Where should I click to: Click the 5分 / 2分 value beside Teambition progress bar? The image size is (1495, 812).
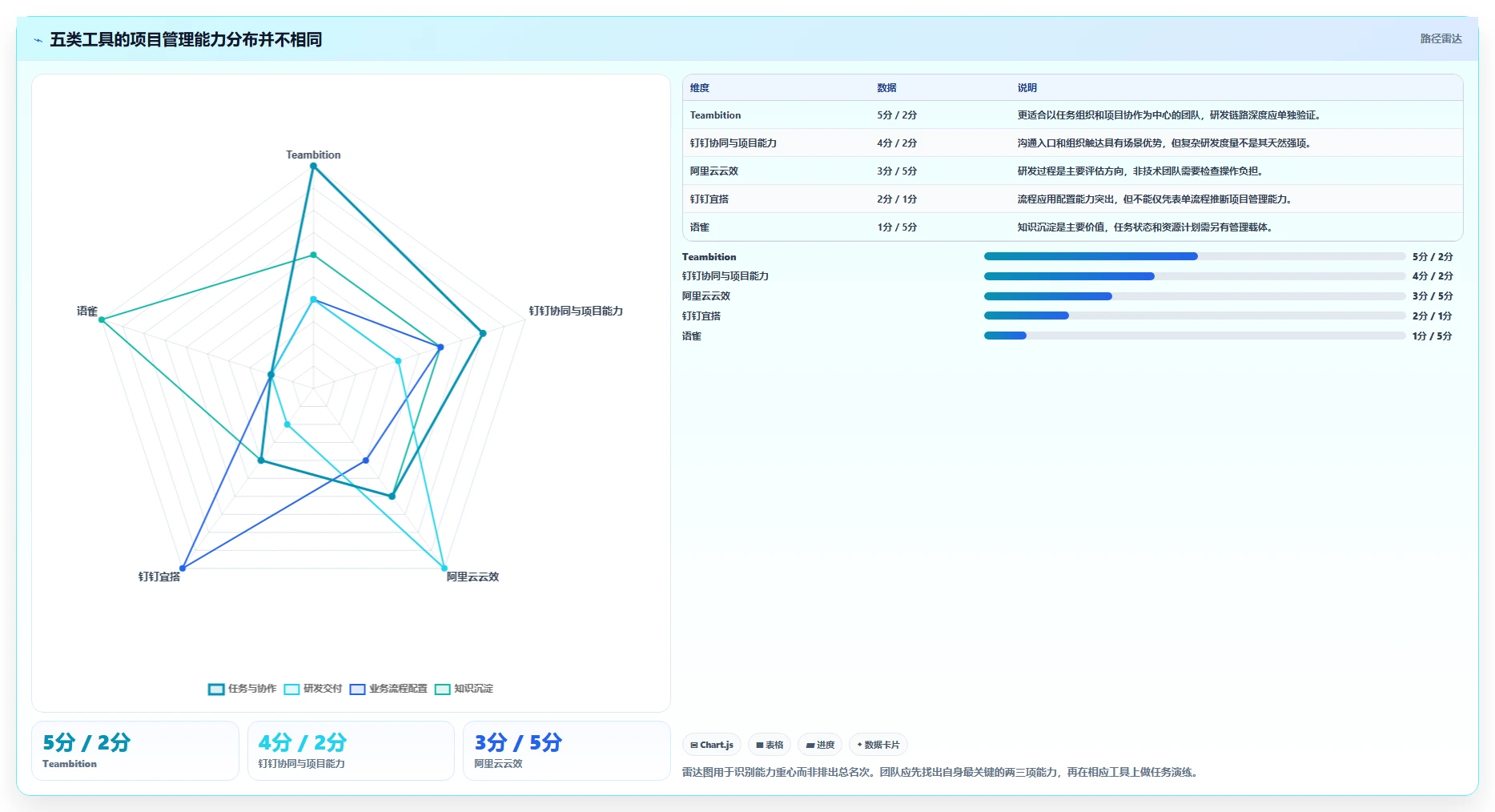point(1433,257)
